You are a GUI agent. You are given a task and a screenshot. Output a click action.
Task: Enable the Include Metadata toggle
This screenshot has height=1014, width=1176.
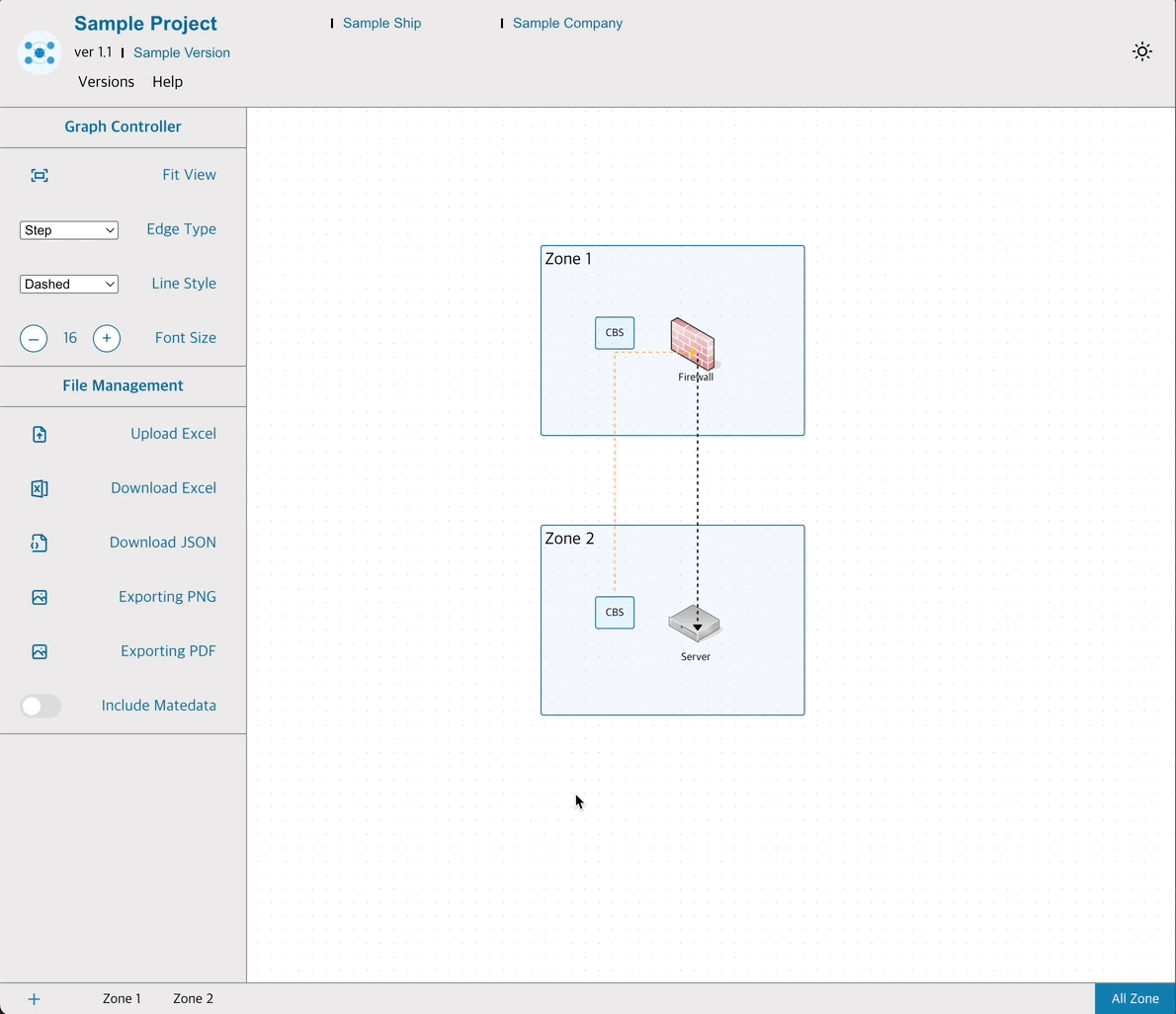click(x=41, y=706)
